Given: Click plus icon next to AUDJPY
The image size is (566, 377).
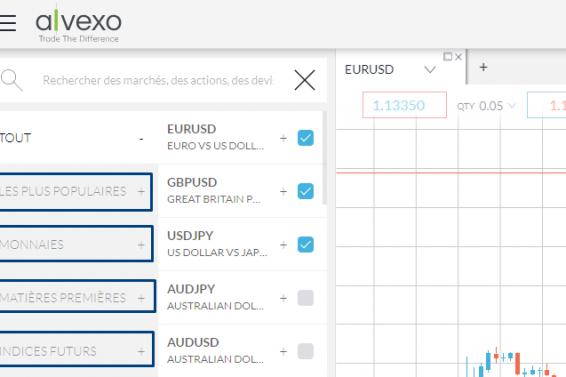Looking at the screenshot, I should pyautogui.click(x=283, y=298).
